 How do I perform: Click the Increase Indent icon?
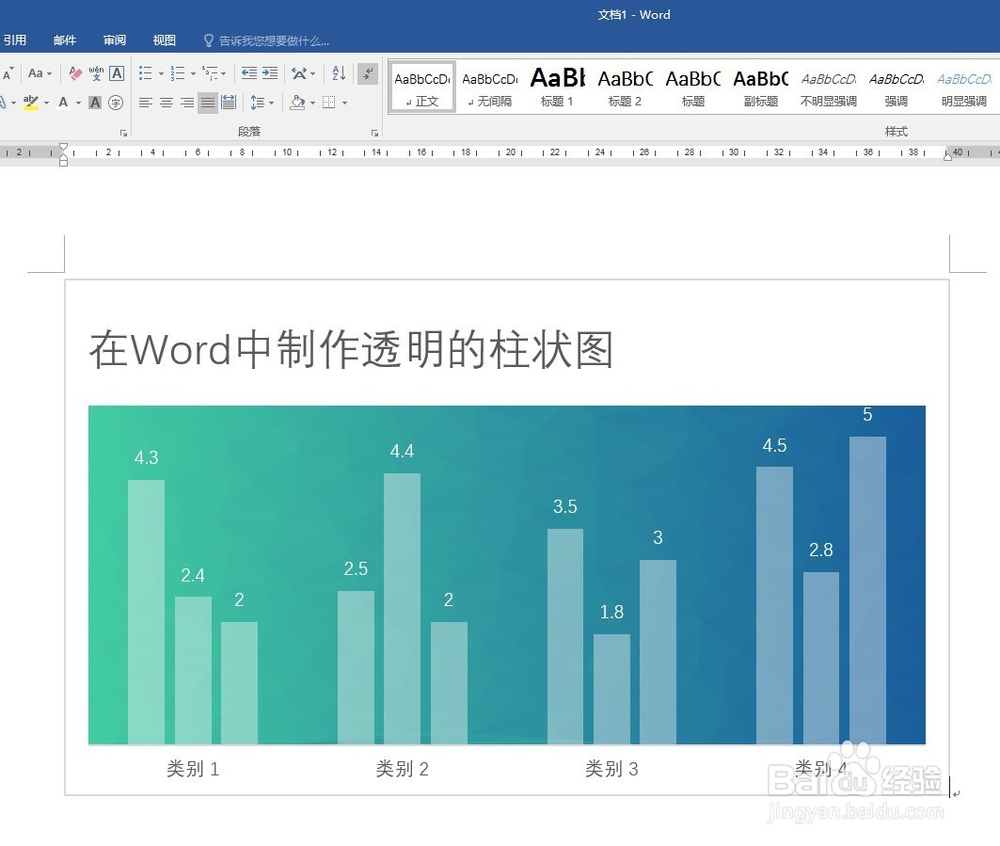click(270, 73)
